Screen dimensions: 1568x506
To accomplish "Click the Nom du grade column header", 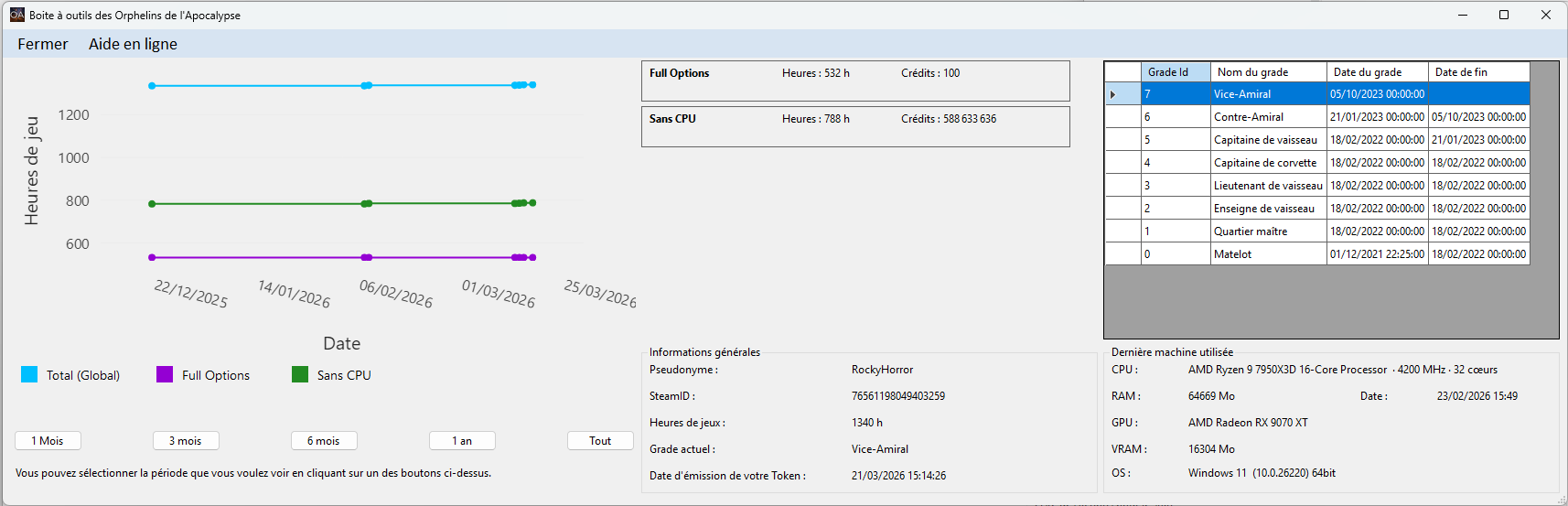I will click(1268, 72).
